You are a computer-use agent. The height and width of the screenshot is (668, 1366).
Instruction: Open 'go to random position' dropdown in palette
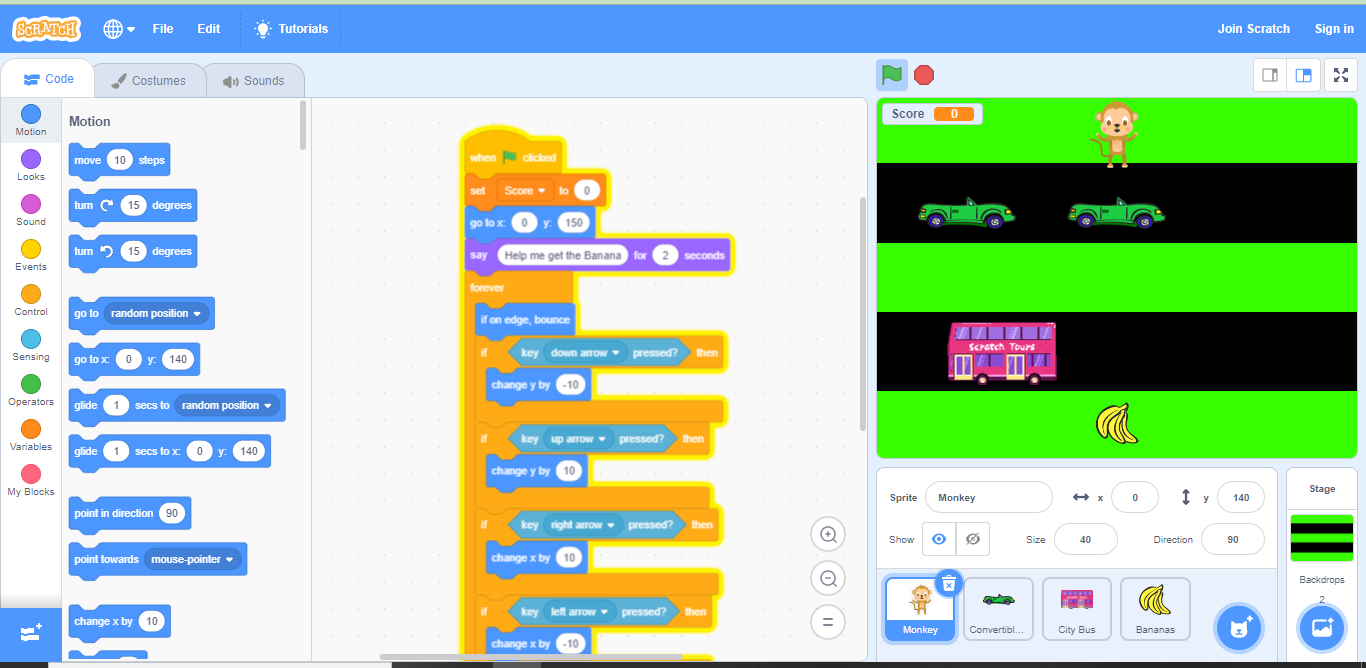pos(156,313)
